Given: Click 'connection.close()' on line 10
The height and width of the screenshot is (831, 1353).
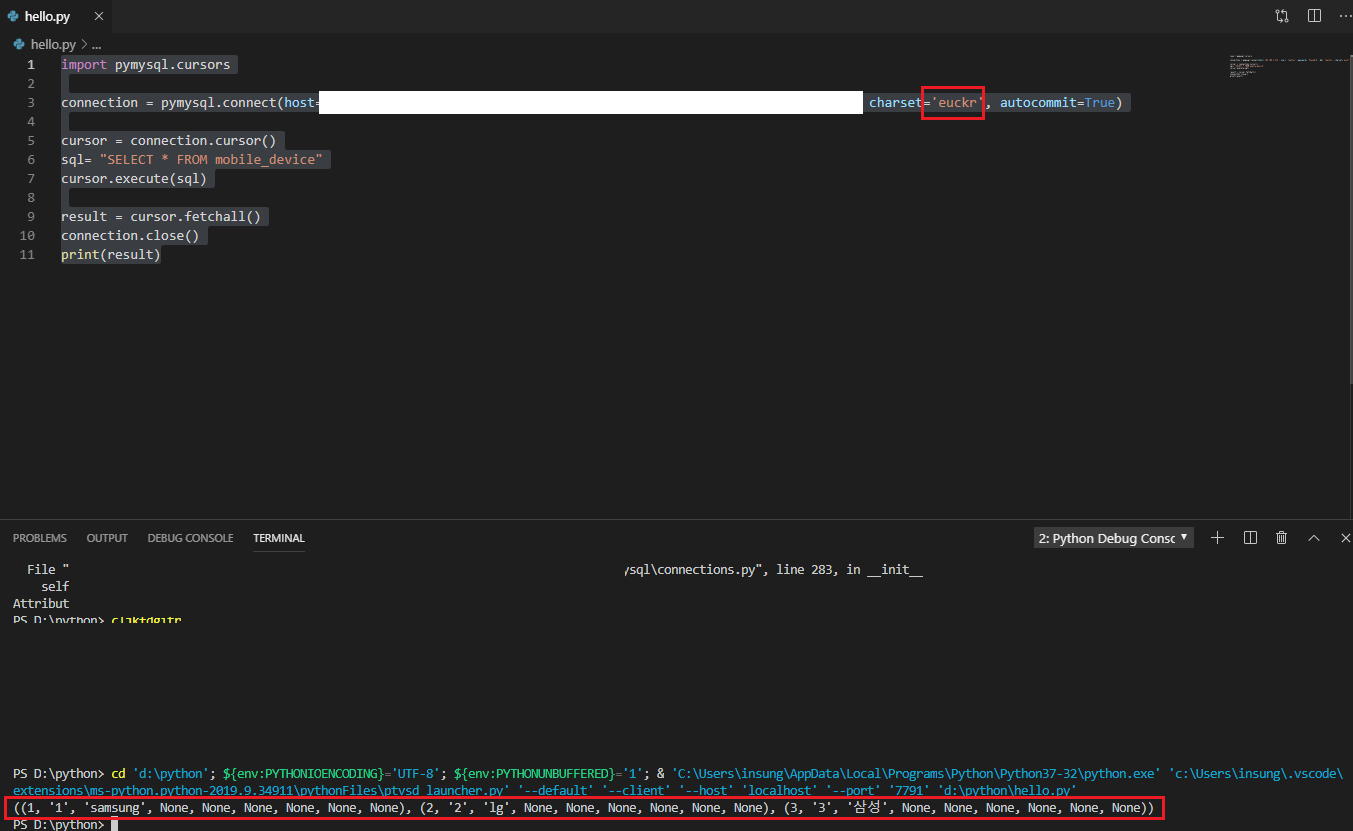Looking at the screenshot, I should coord(130,236).
